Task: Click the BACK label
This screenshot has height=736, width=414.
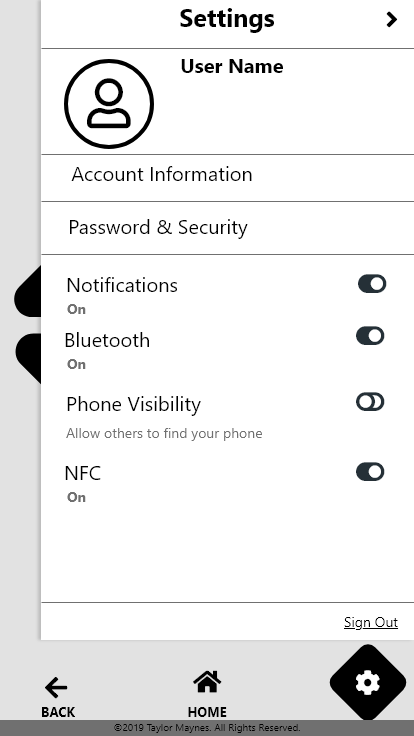Action: (x=58, y=712)
